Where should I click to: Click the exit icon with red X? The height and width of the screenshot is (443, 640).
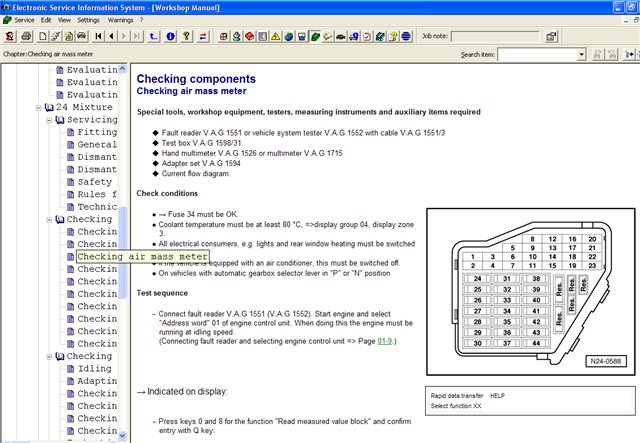click(x=10, y=36)
